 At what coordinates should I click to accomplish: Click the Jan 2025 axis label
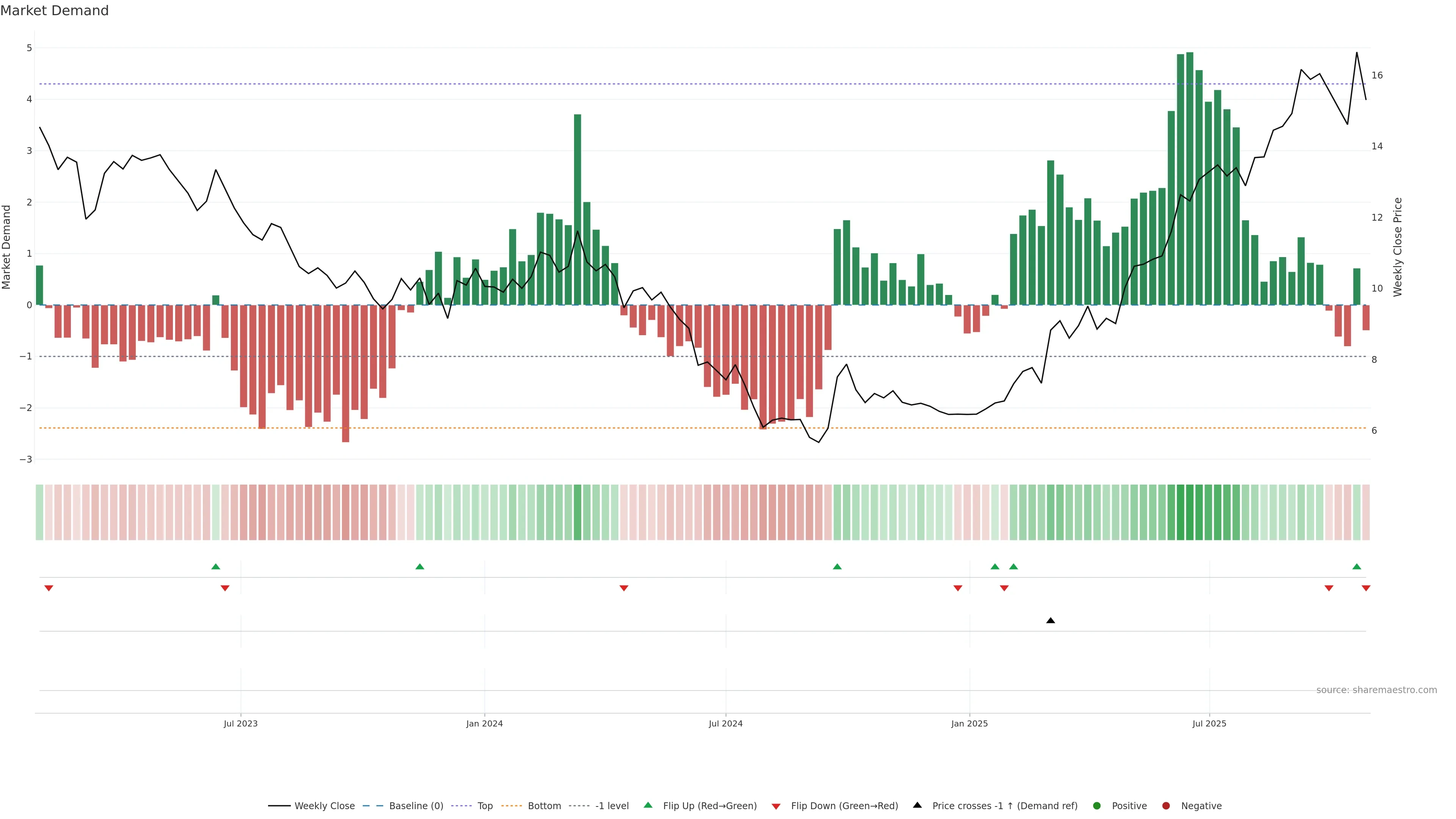(970, 723)
